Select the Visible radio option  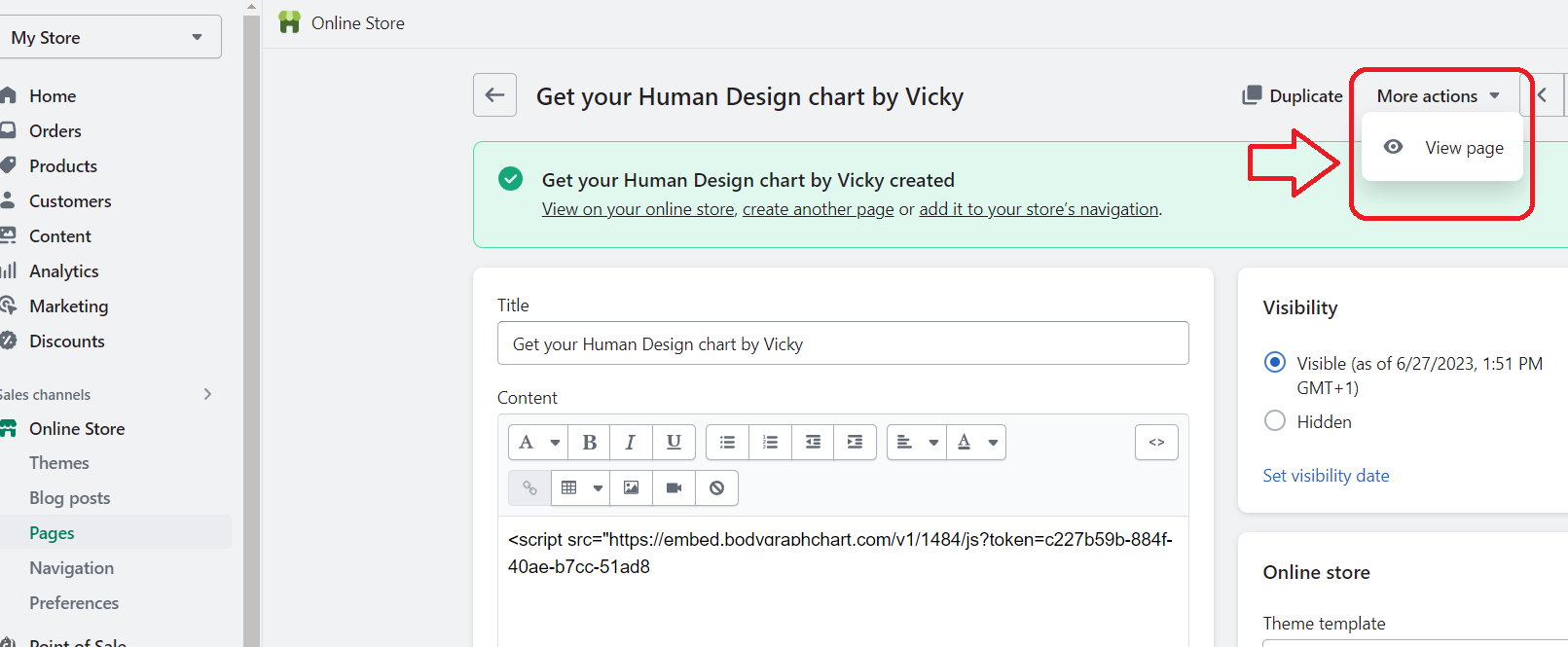(x=1274, y=363)
